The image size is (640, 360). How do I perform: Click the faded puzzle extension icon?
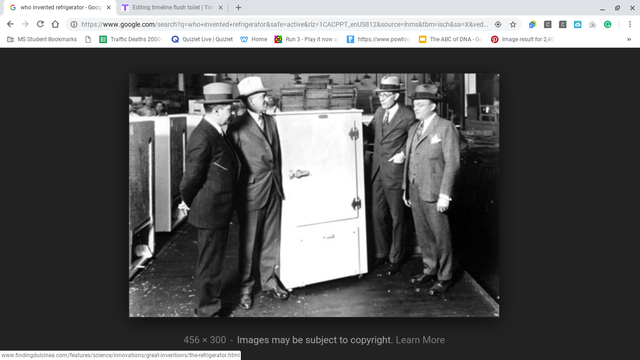(x=593, y=24)
